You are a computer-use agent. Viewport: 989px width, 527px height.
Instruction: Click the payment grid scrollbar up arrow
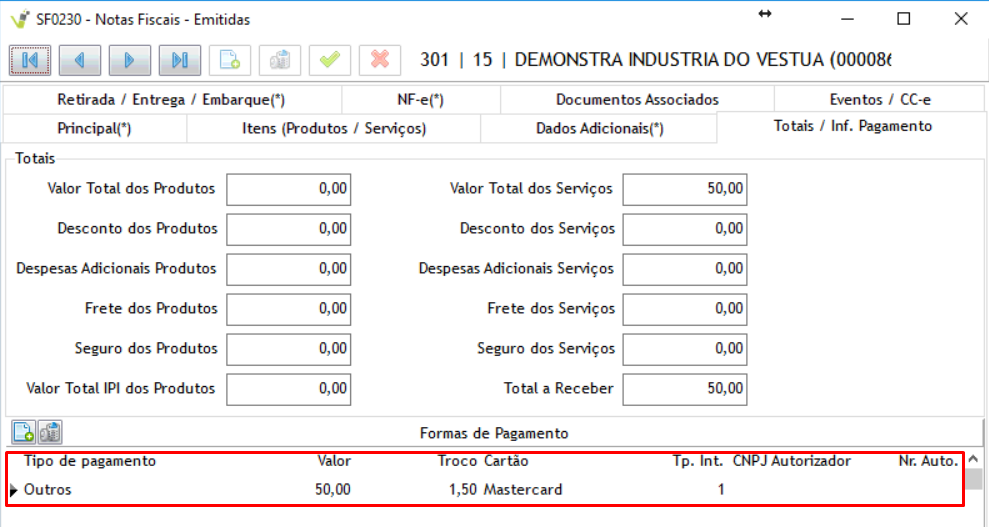coord(974,461)
